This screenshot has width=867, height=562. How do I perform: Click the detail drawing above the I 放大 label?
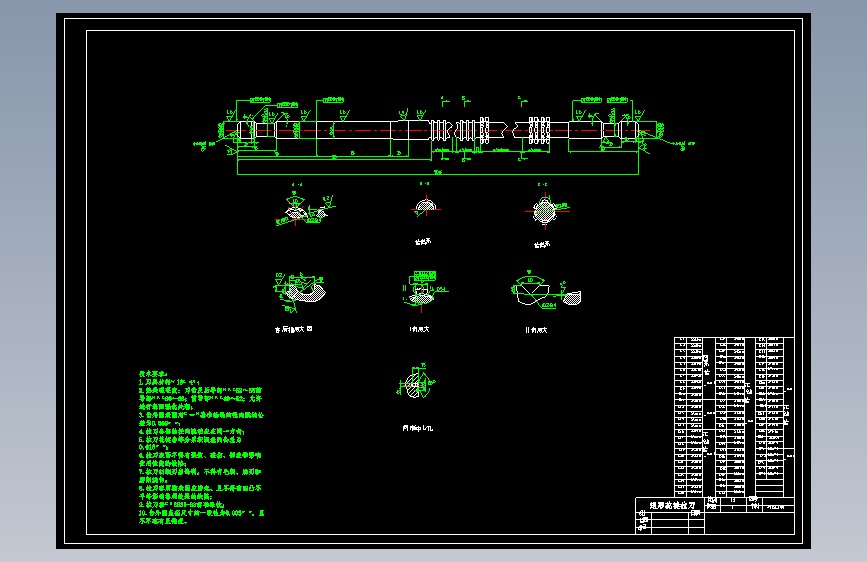pyautogui.click(x=424, y=292)
